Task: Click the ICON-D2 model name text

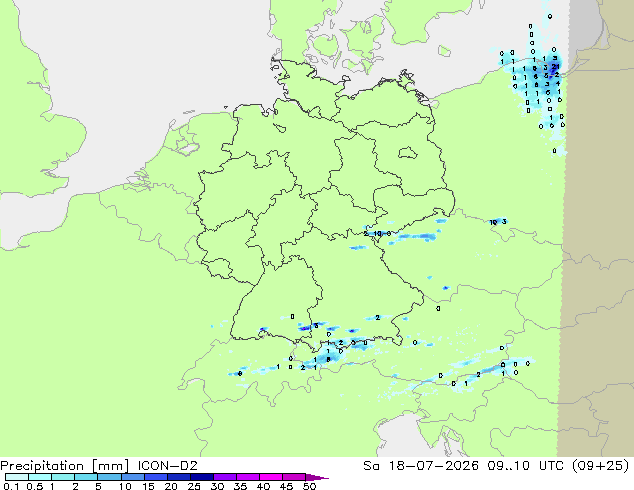Action: [167, 466]
